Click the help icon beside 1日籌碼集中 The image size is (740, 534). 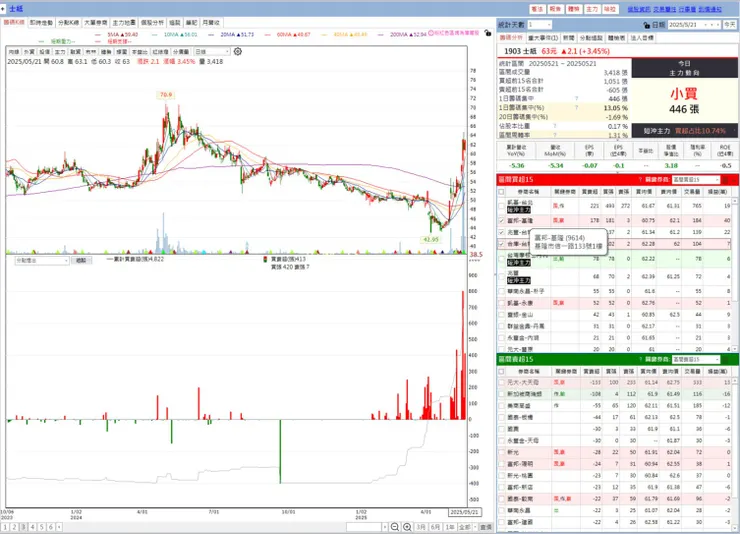(576, 99)
